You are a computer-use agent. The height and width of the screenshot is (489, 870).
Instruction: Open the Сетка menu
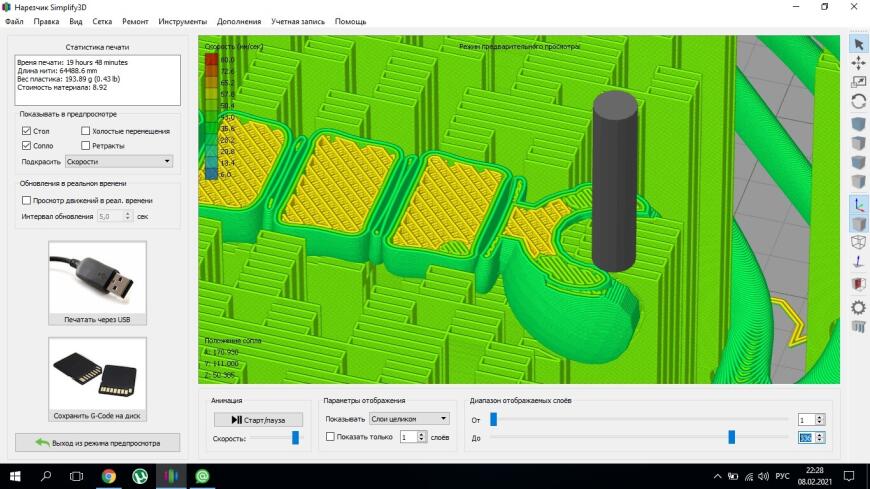pyautogui.click(x=102, y=21)
